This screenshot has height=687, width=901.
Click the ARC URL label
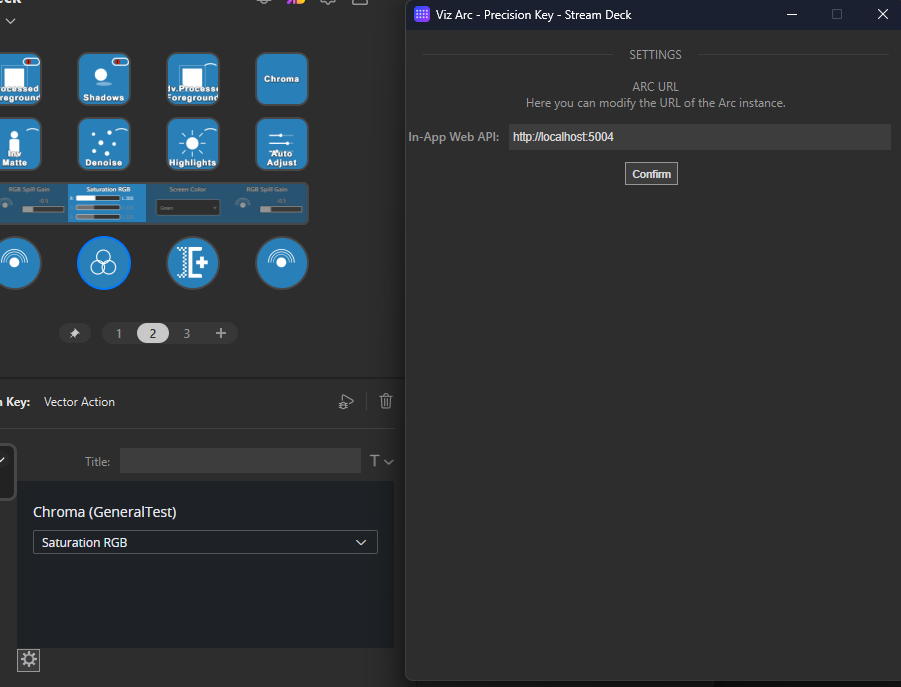[x=655, y=87]
